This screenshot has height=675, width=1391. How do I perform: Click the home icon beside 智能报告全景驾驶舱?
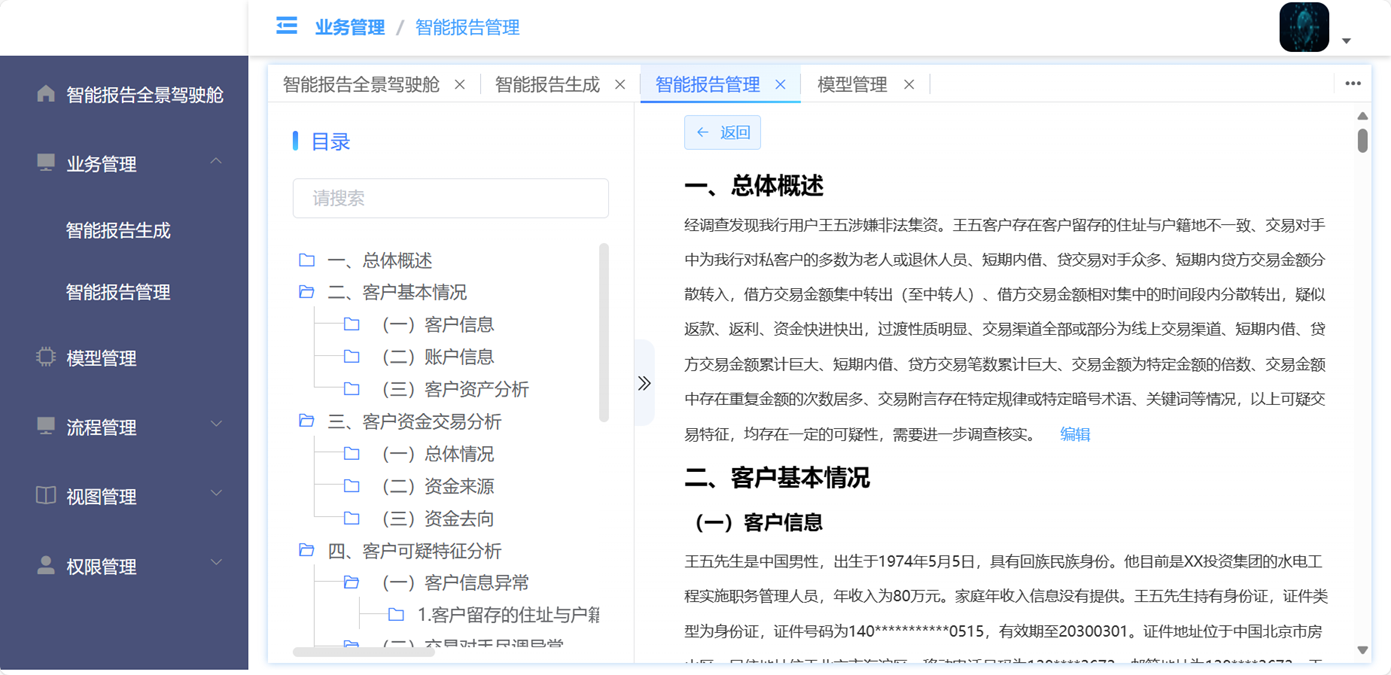click(46, 94)
